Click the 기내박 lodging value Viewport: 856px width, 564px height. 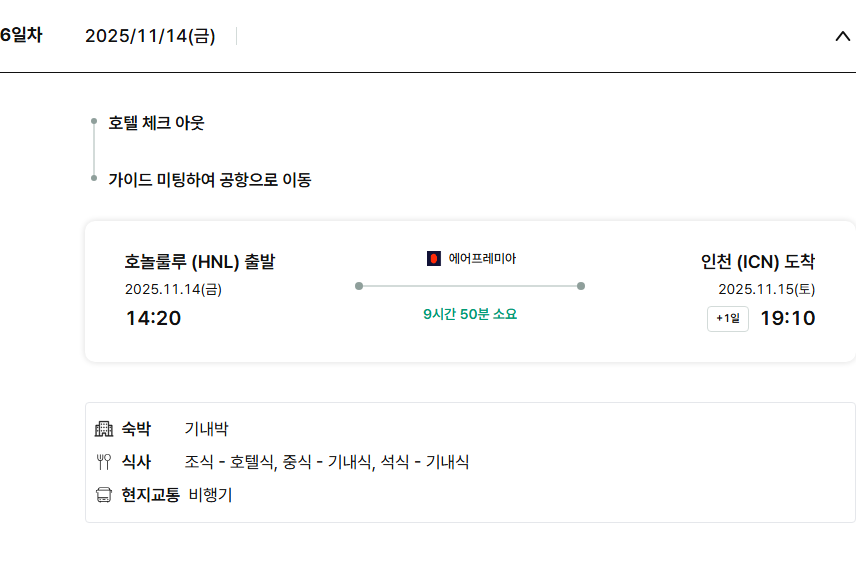tap(206, 429)
